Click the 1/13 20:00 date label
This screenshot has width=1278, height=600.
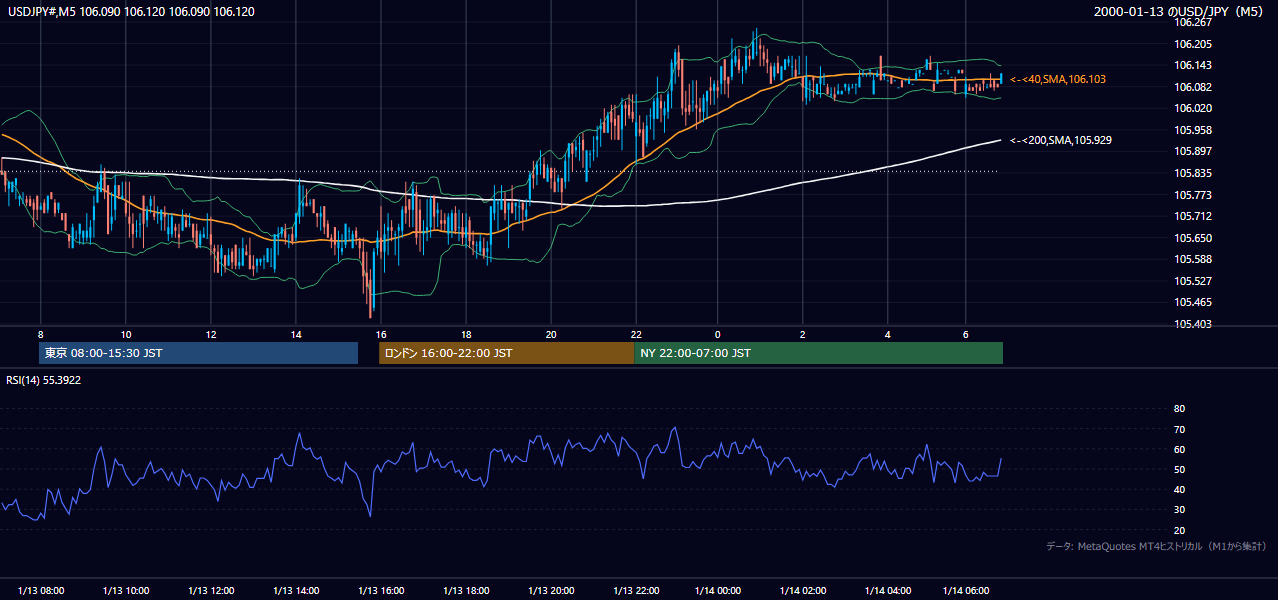(x=551, y=591)
